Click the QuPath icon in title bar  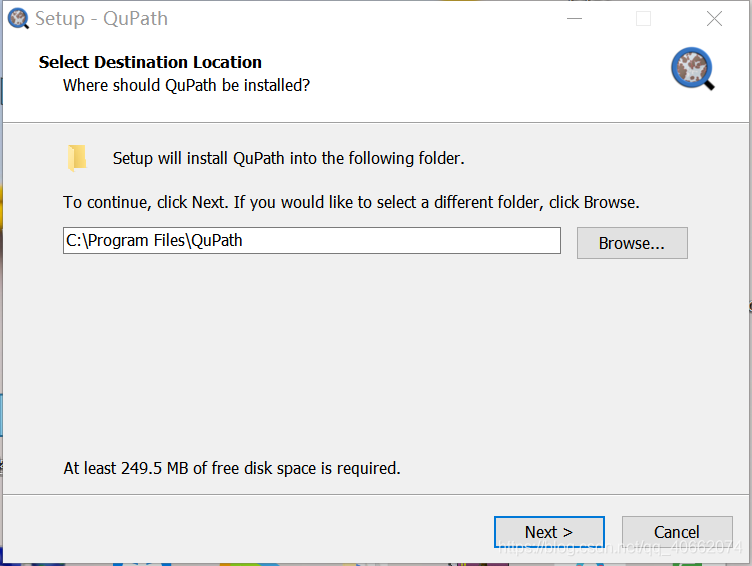[x=18, y=19]
